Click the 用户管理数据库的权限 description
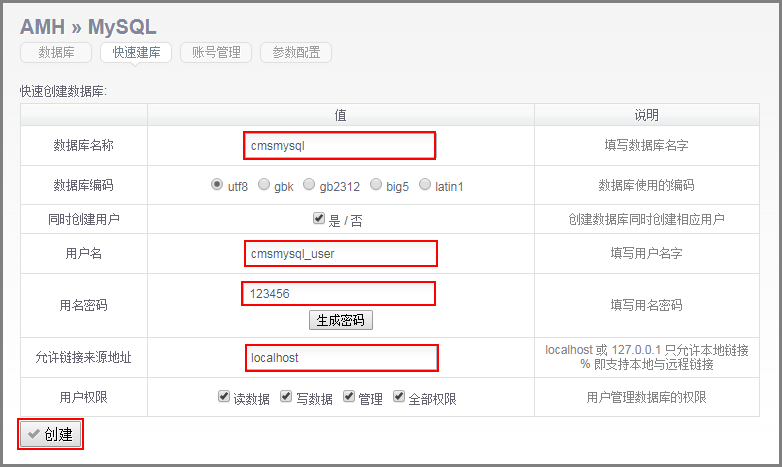This screenshot has width=782, height=467. (647, 397)
